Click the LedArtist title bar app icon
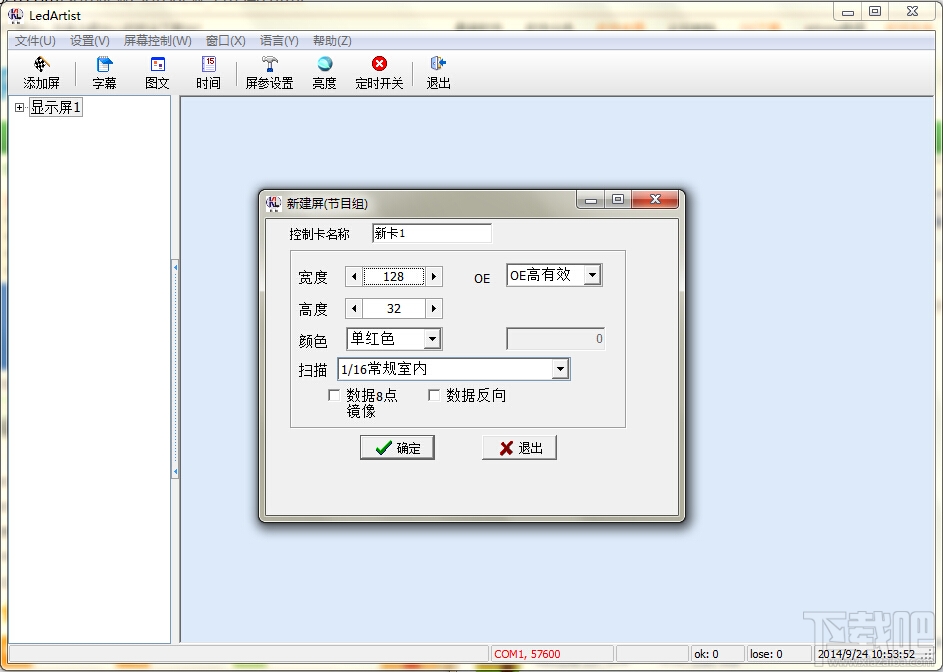This screenshot has width=943, height=672. click(16, 15)
